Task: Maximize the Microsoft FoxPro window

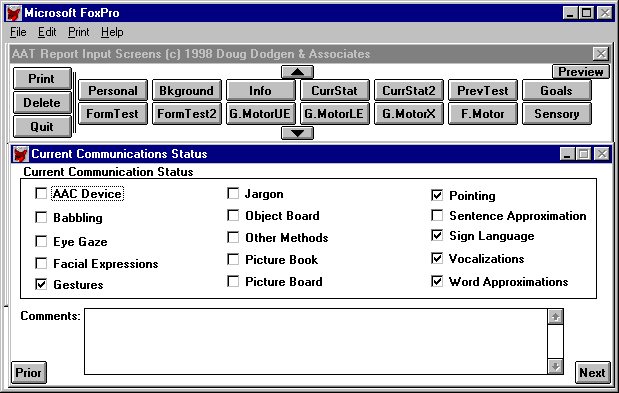Action: tap(587, 13)
